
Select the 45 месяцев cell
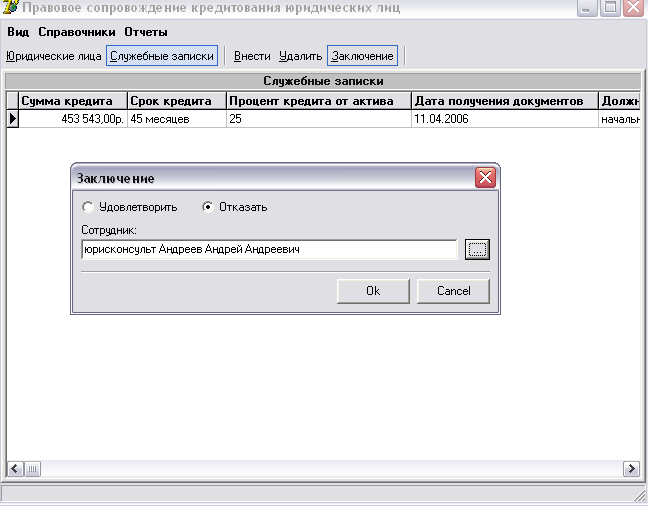point(177,119)
